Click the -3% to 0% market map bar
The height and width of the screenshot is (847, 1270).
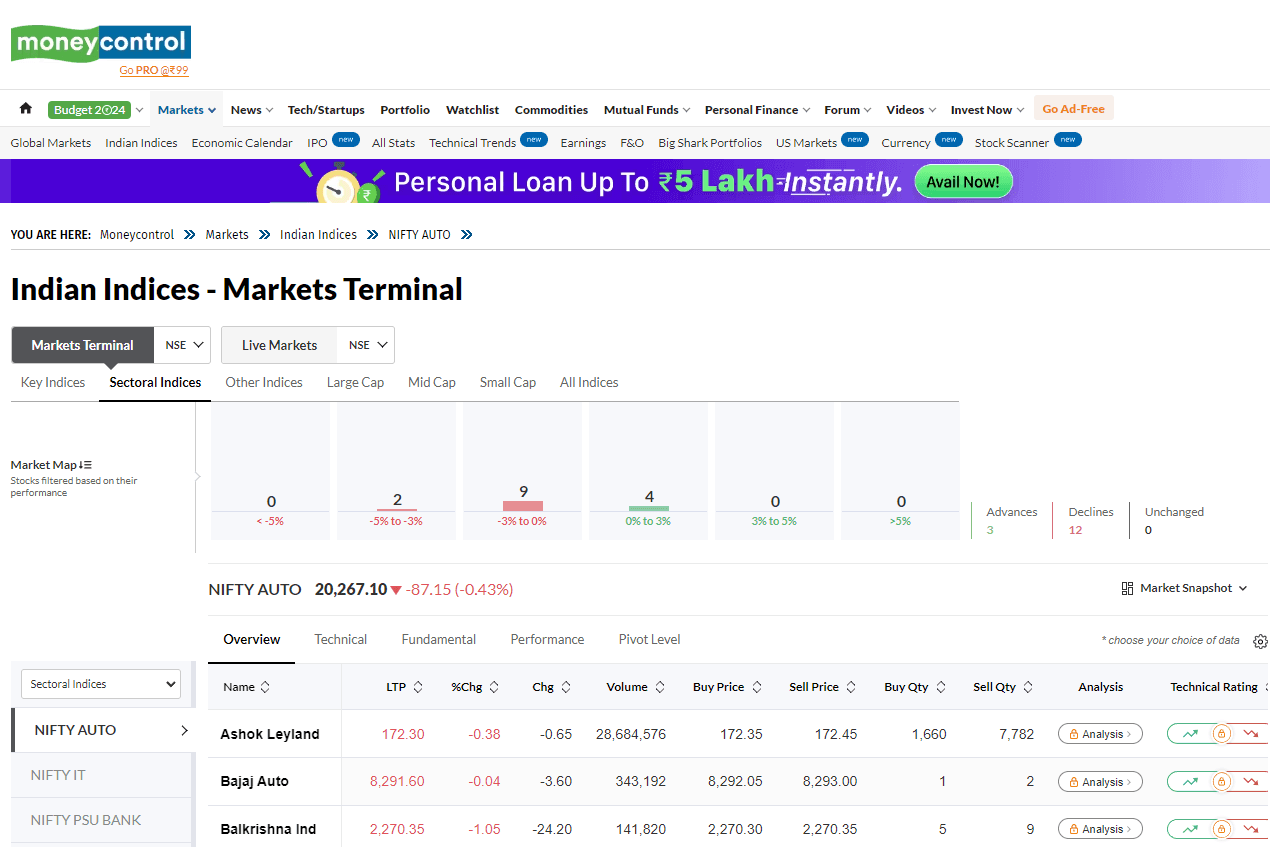[523, 506]
